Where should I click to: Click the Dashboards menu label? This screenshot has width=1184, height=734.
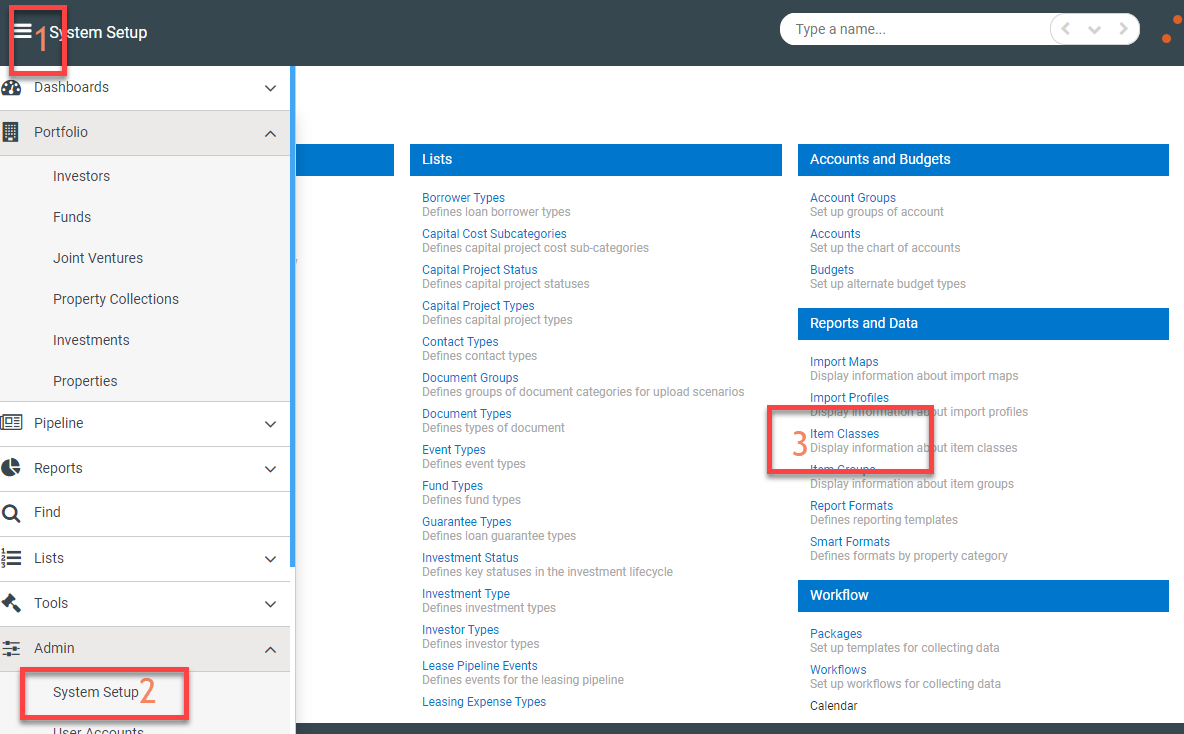(71, 88)
